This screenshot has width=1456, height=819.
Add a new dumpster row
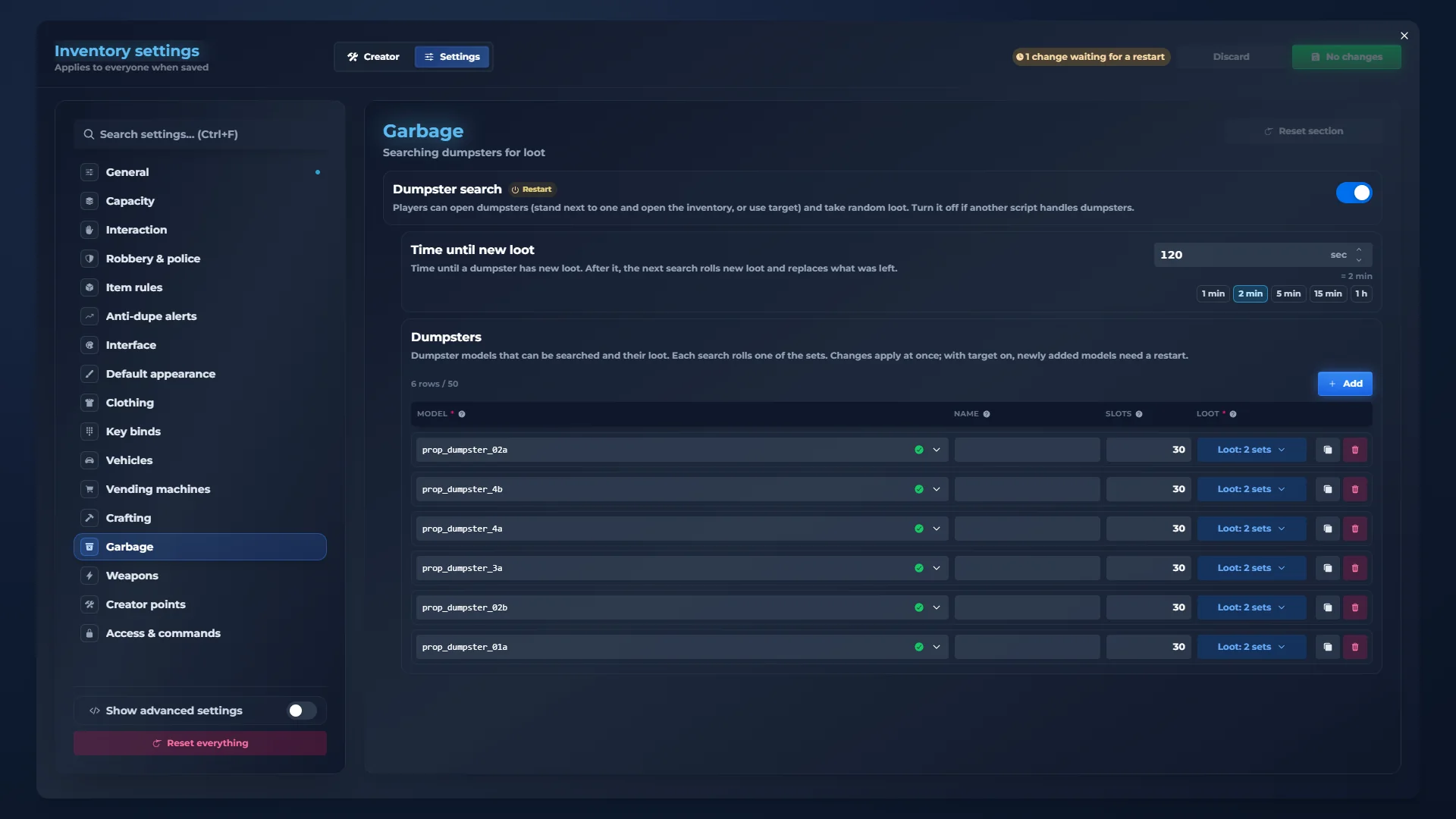(x=1345, y=384)
